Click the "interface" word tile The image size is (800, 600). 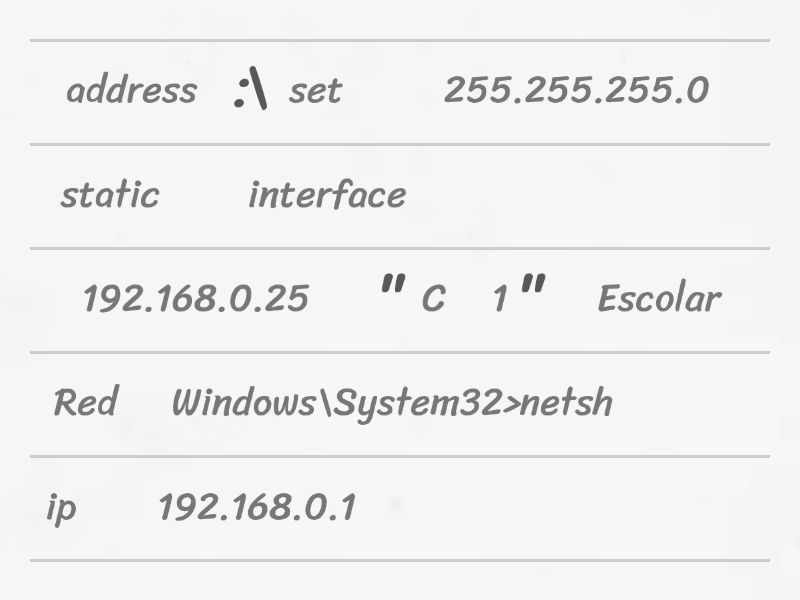pyautogui.click(x=327, y=195)
